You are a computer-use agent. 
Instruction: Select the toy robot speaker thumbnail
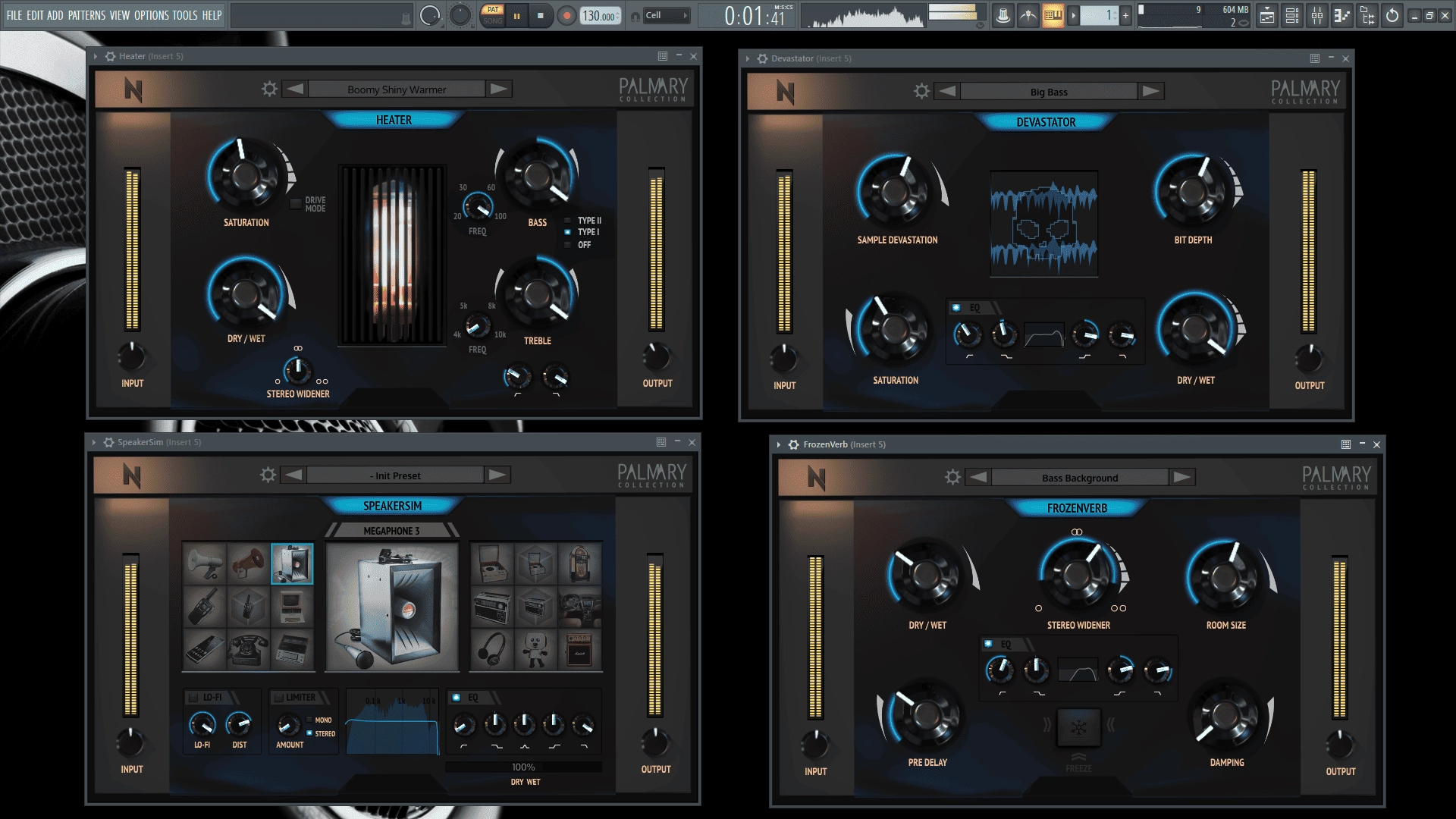click(x=536, y=650)
